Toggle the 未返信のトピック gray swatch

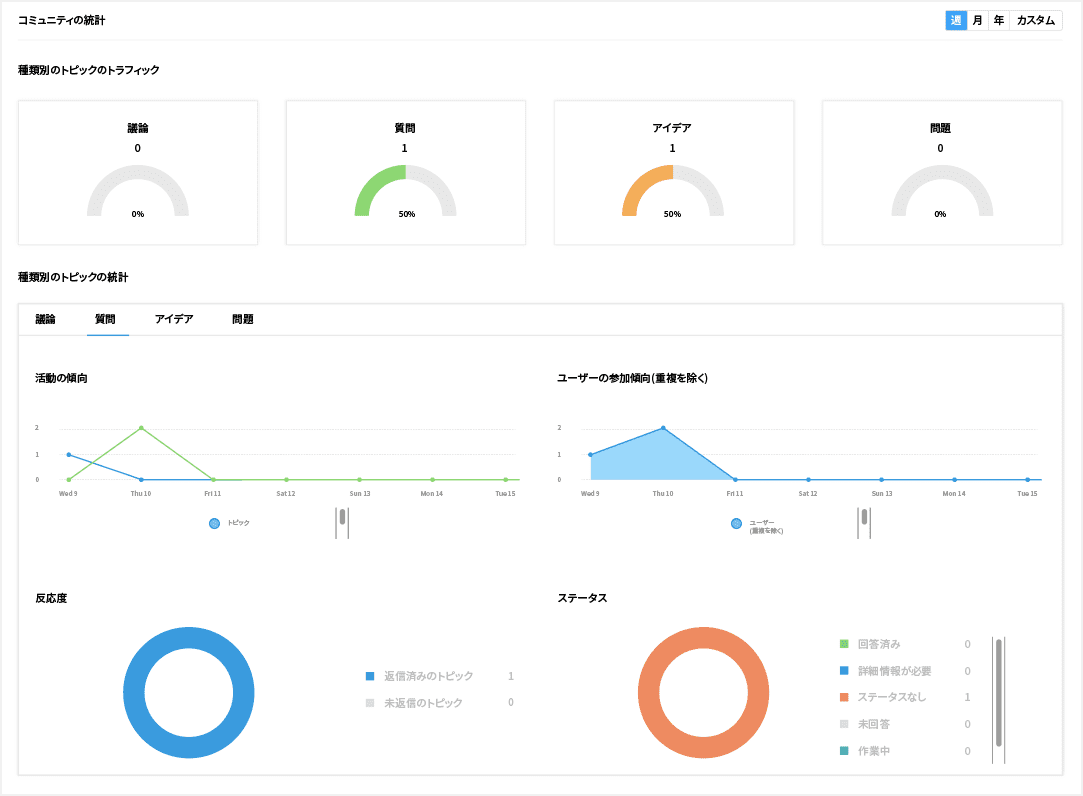tap(370, 703)
